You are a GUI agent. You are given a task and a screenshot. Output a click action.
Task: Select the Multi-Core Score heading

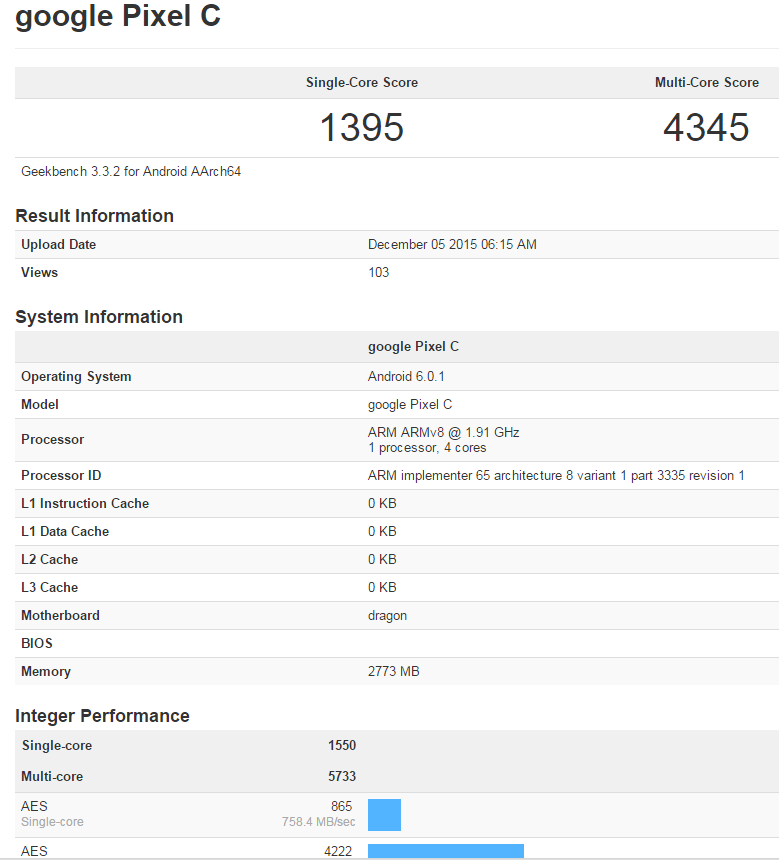[707, 82]
